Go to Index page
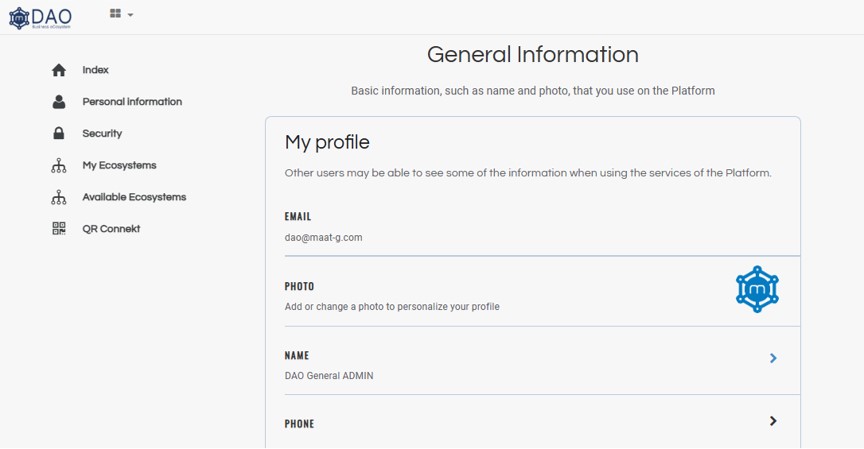 tap(95, 70)
